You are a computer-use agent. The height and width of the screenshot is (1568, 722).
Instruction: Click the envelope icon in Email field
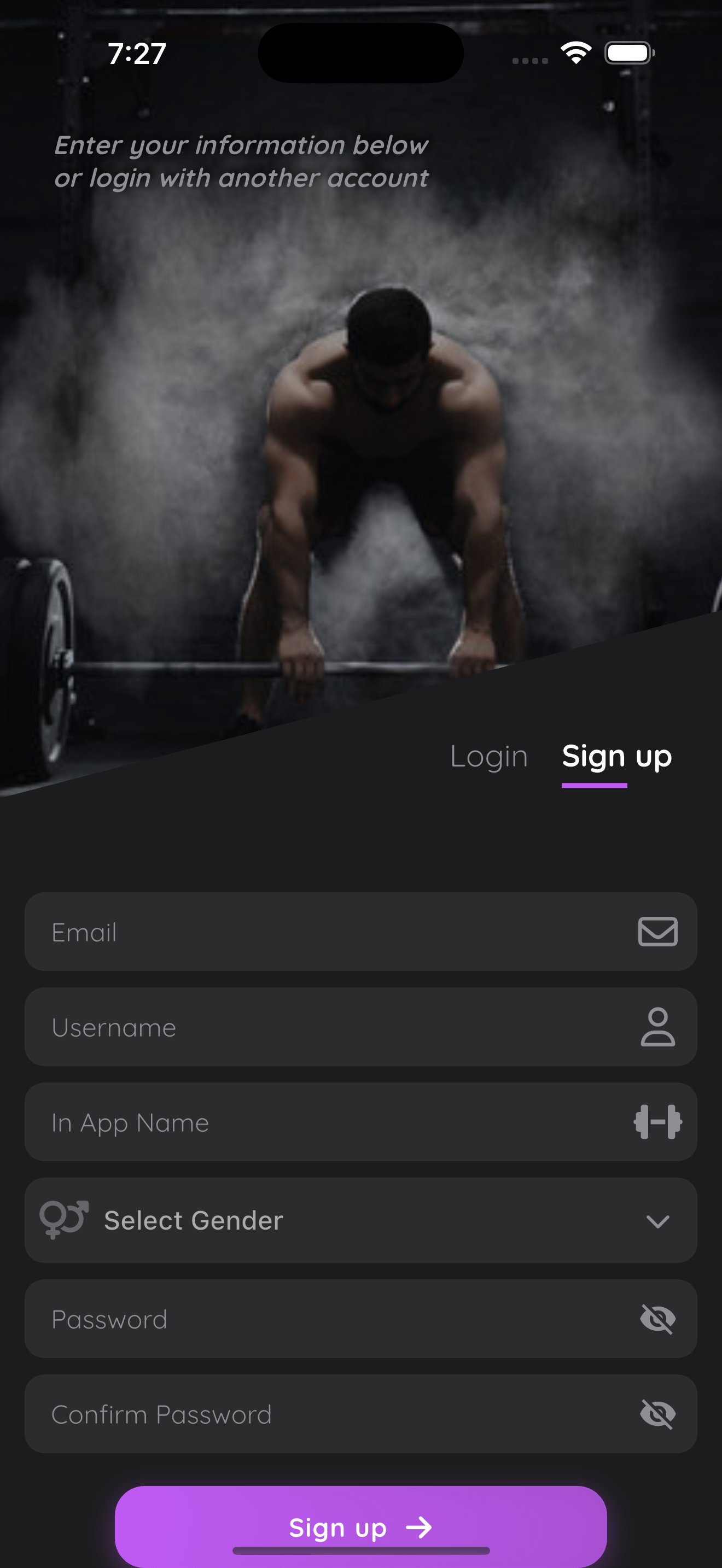tap(657, 931)
